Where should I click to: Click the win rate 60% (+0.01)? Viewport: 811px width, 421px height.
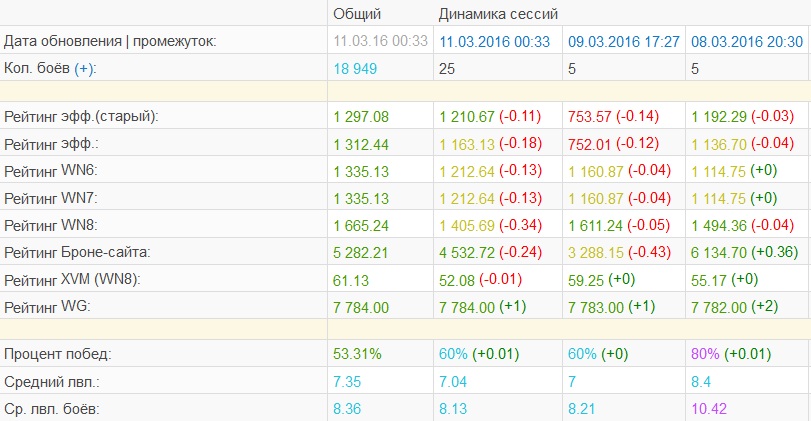479,354
